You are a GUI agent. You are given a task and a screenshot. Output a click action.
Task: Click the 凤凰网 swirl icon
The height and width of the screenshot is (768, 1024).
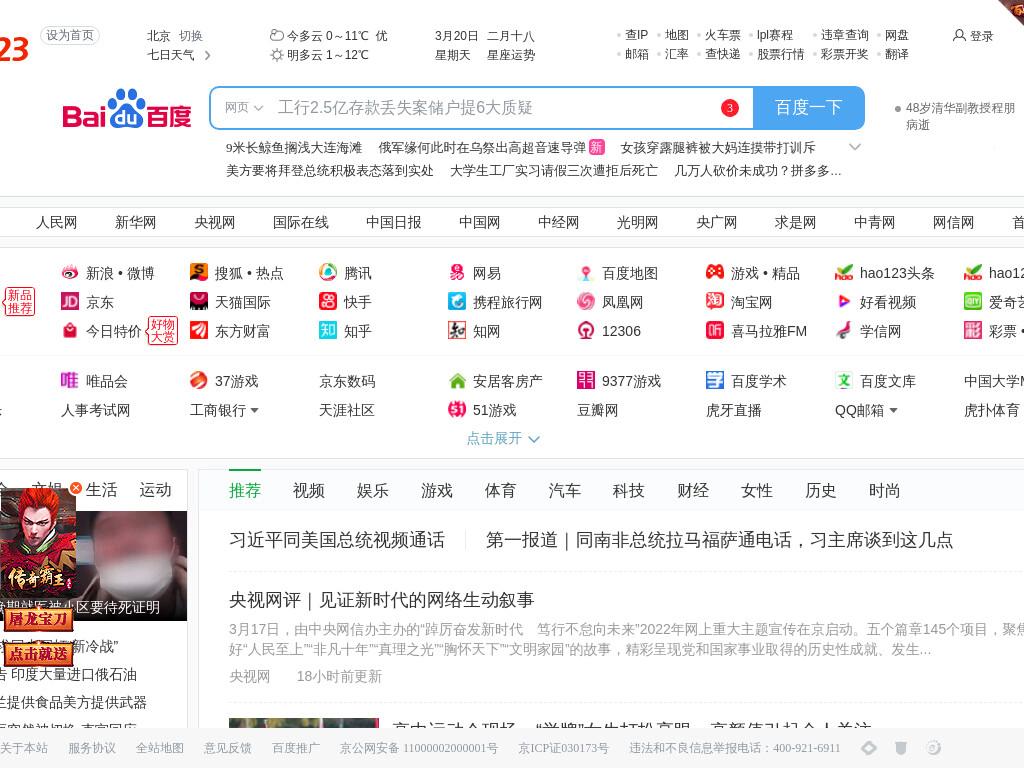click(x=586, y=301)
